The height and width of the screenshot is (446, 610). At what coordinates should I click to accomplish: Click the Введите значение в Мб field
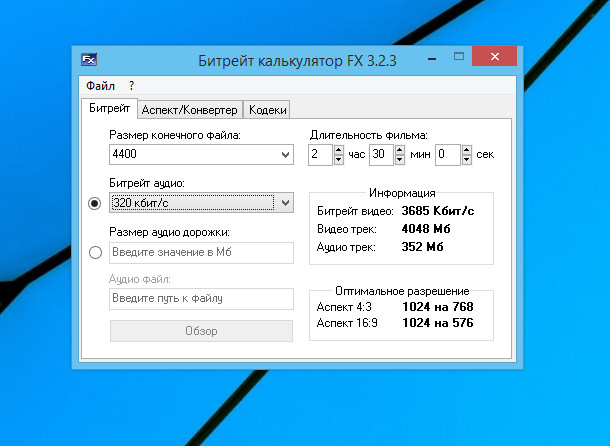pos(202,253)
